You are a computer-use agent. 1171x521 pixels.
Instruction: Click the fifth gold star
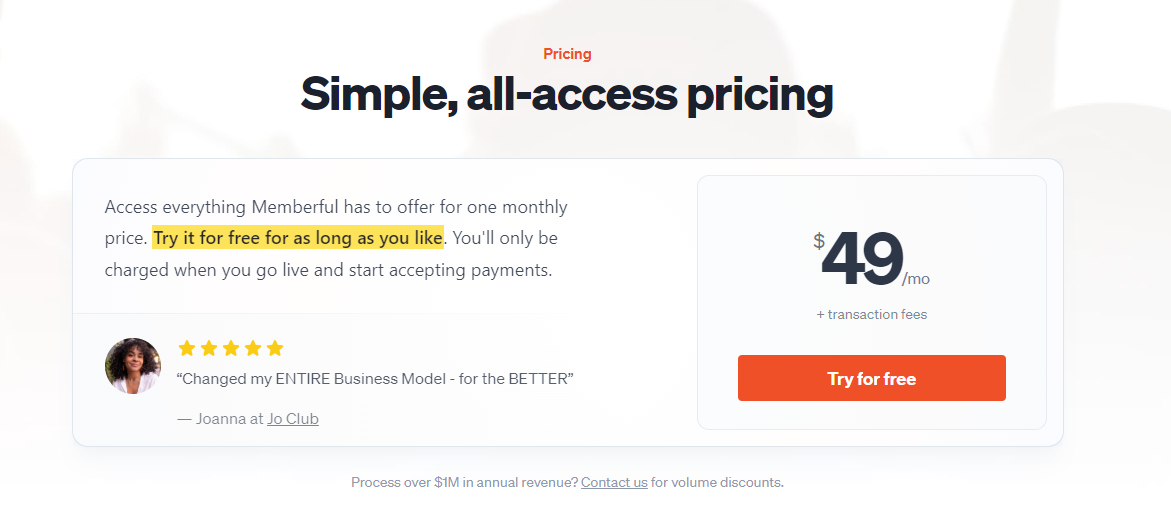coord(275,348)
